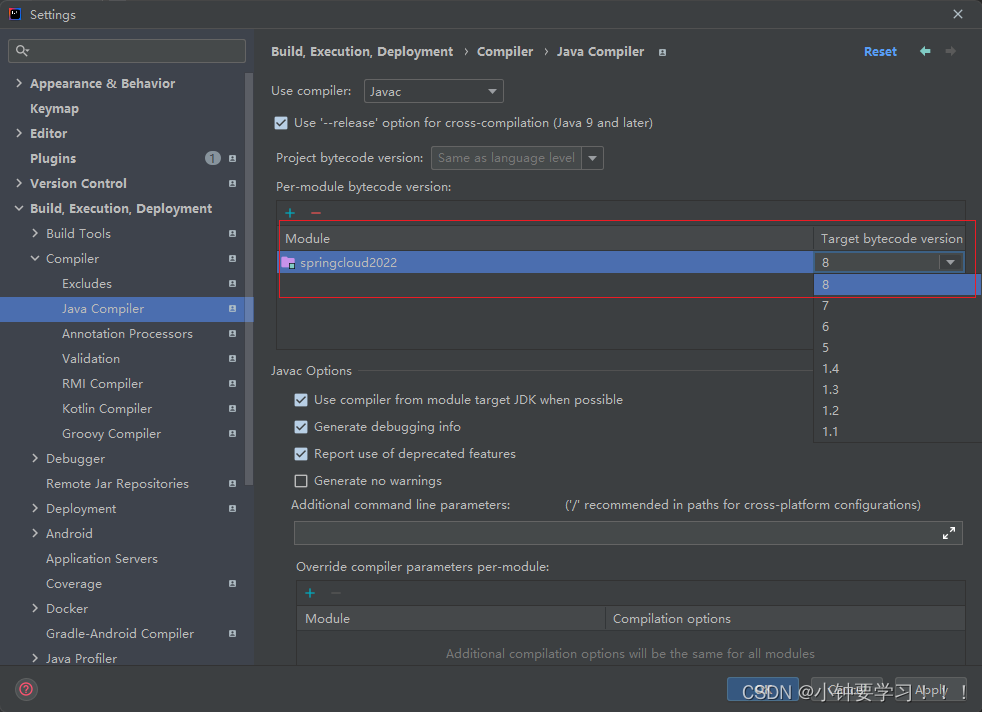Image resolution: width=982 pixels, height=712 pixels.
Task: Select bytecode version 7 from list
Action: coord(826,306)
